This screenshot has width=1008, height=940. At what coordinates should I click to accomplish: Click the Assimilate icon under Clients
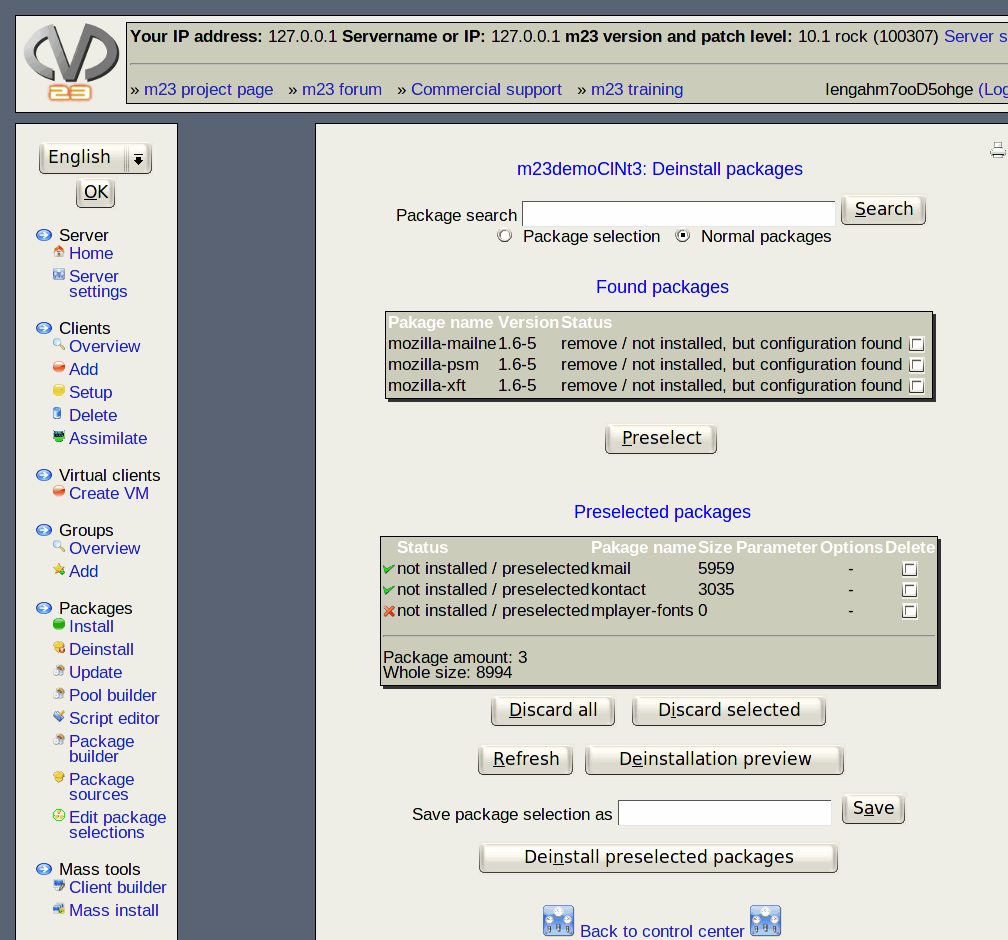pyautogui.click(x=59, y=437)
